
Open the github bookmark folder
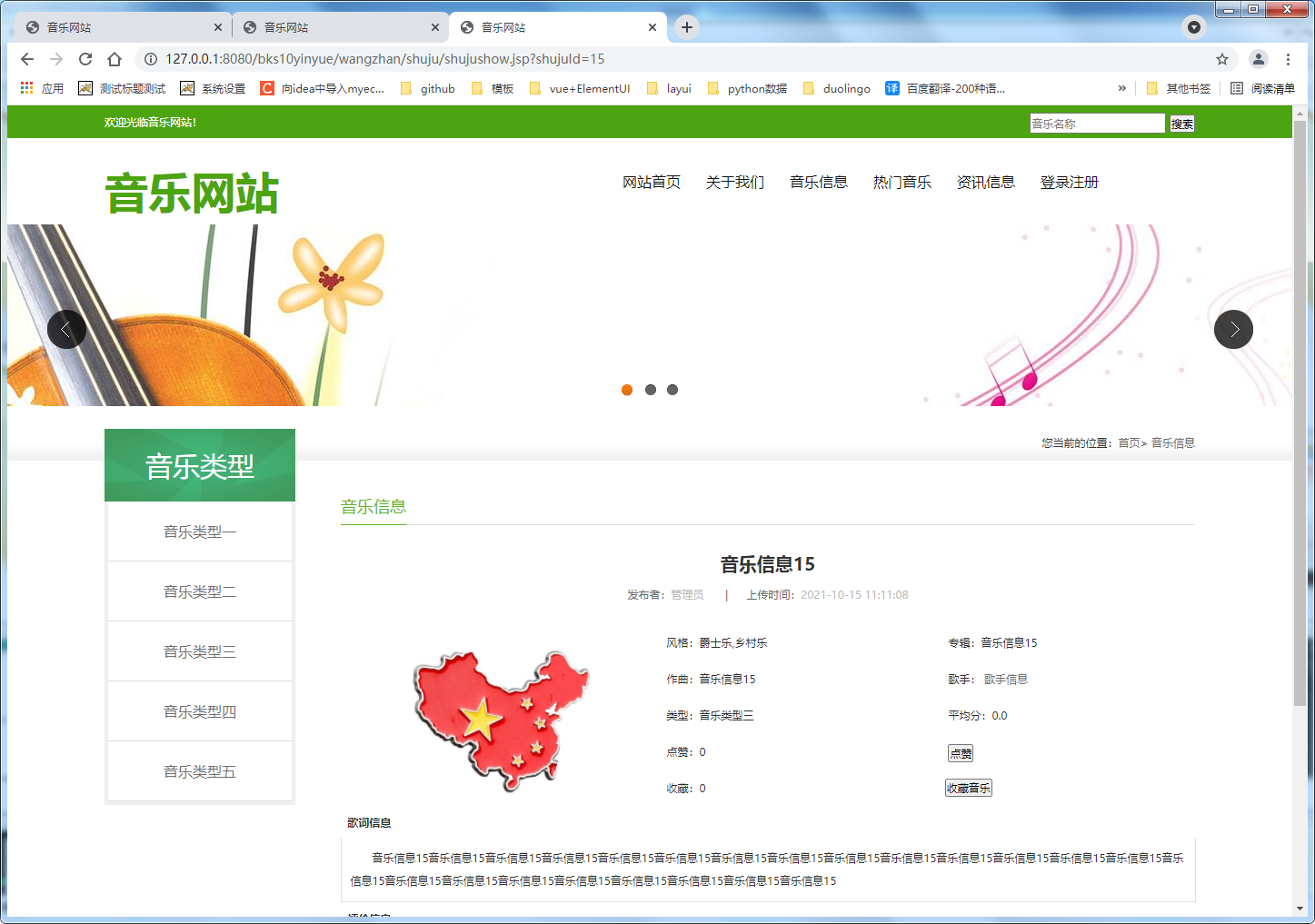point(427,88)
